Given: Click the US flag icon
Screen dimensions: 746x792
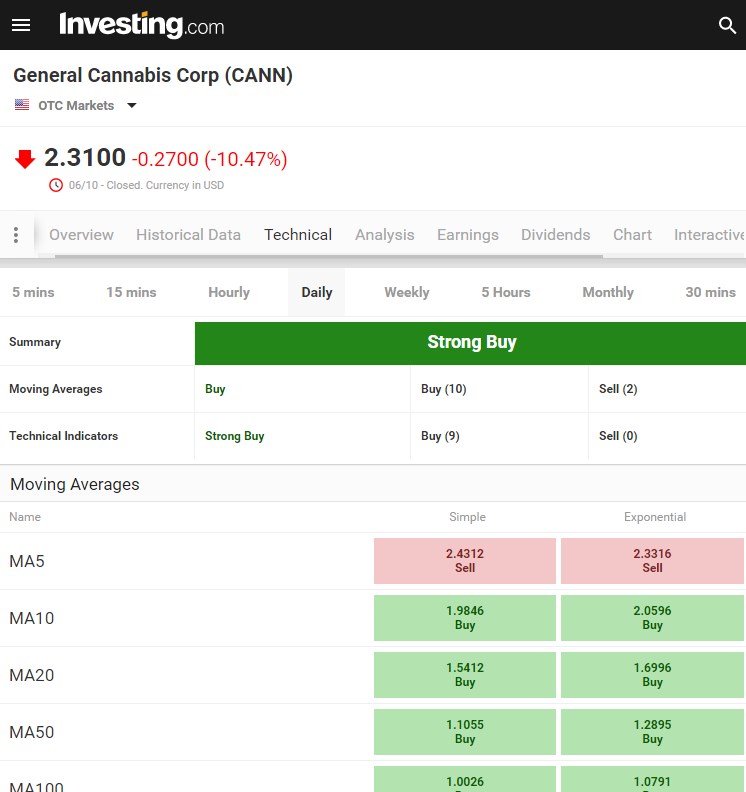Looking at the screenshot, I should 22,105.
